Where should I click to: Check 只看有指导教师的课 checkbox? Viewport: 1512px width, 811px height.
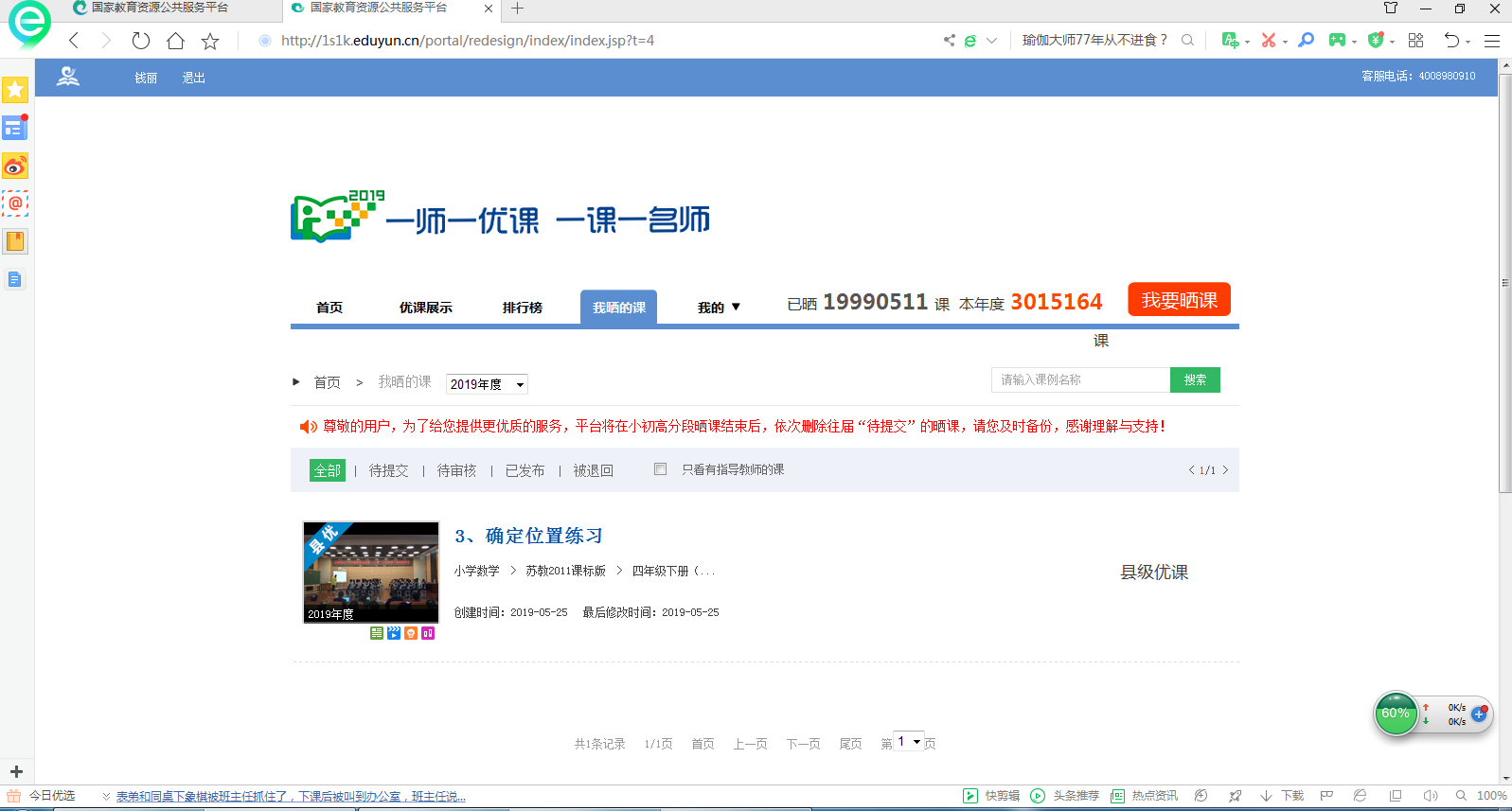[660, 469]
